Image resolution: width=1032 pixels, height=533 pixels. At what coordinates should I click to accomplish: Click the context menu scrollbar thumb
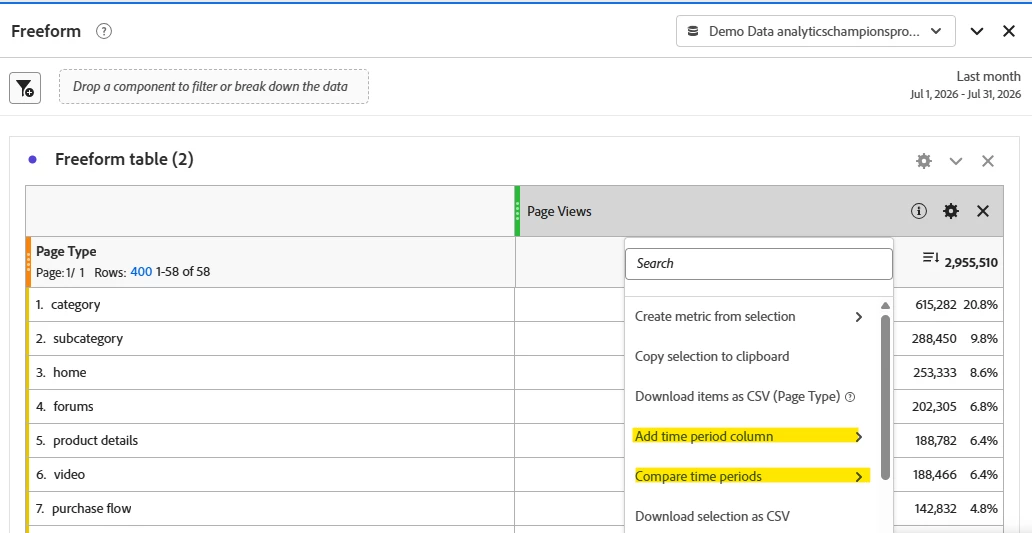point(885,397)
